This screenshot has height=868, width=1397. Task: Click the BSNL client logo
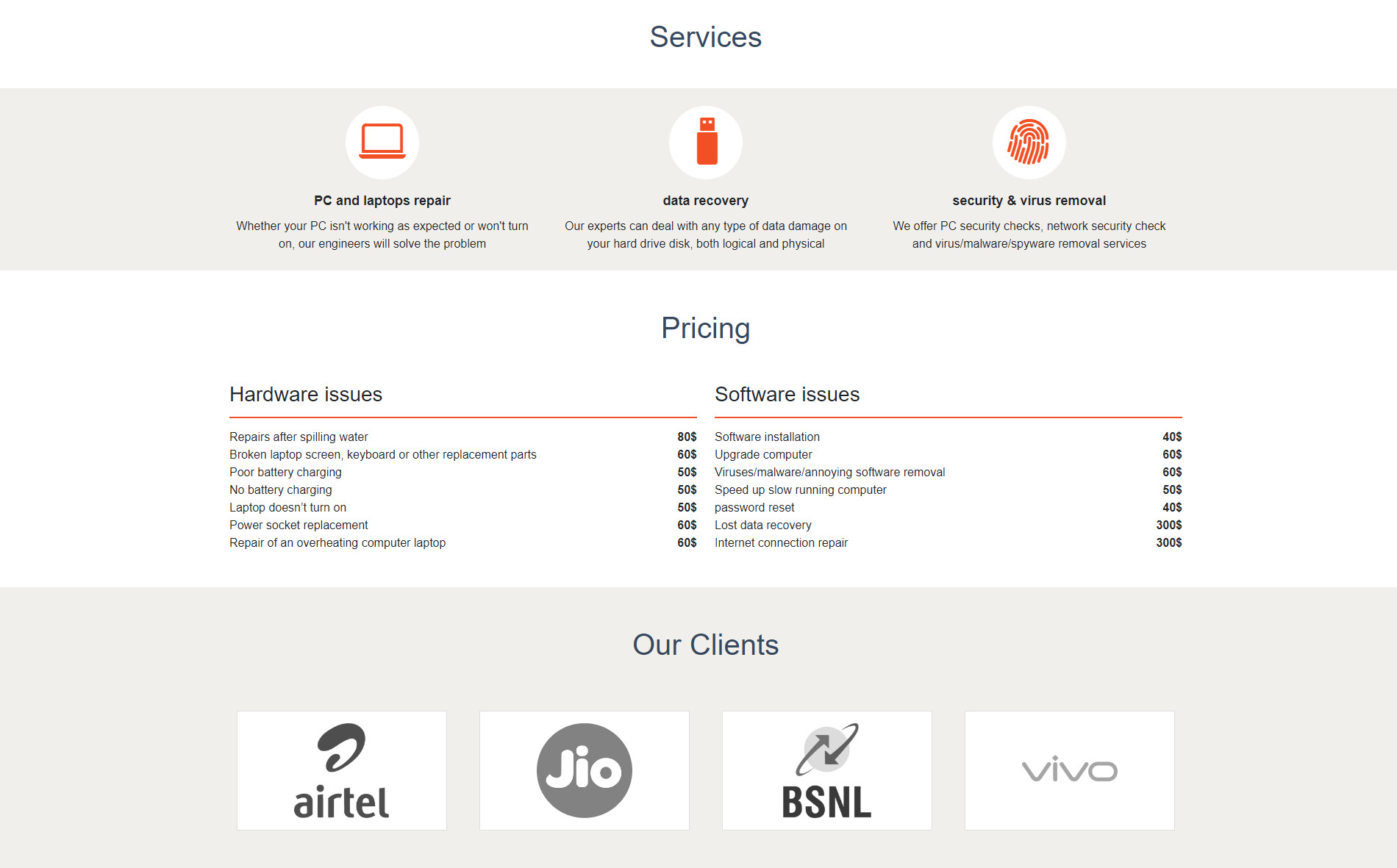(x=827, y=770)
